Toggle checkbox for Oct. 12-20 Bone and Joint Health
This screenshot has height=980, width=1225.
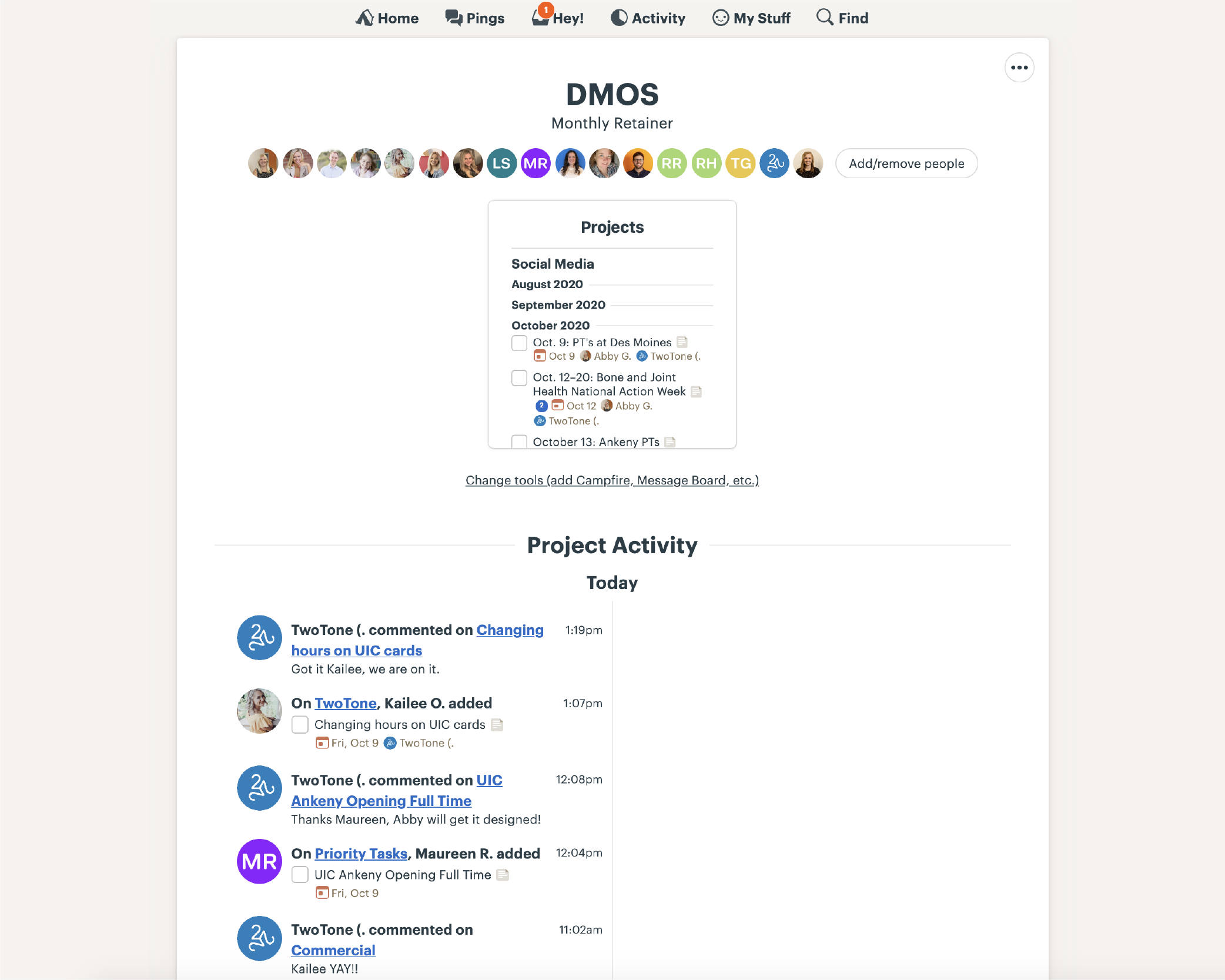tap(519, 377)
